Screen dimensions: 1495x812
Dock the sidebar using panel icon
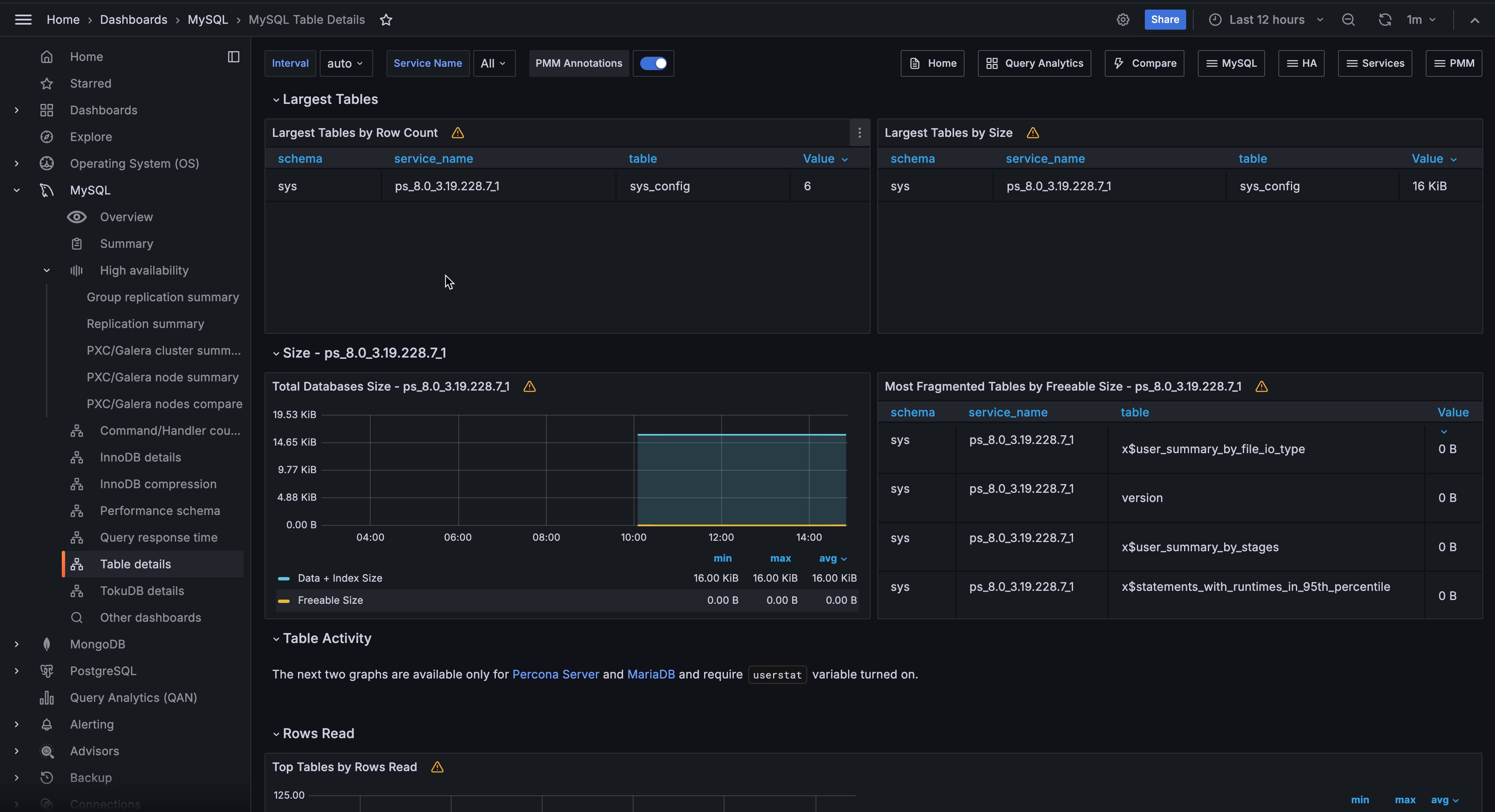click(x=233, y=57)
